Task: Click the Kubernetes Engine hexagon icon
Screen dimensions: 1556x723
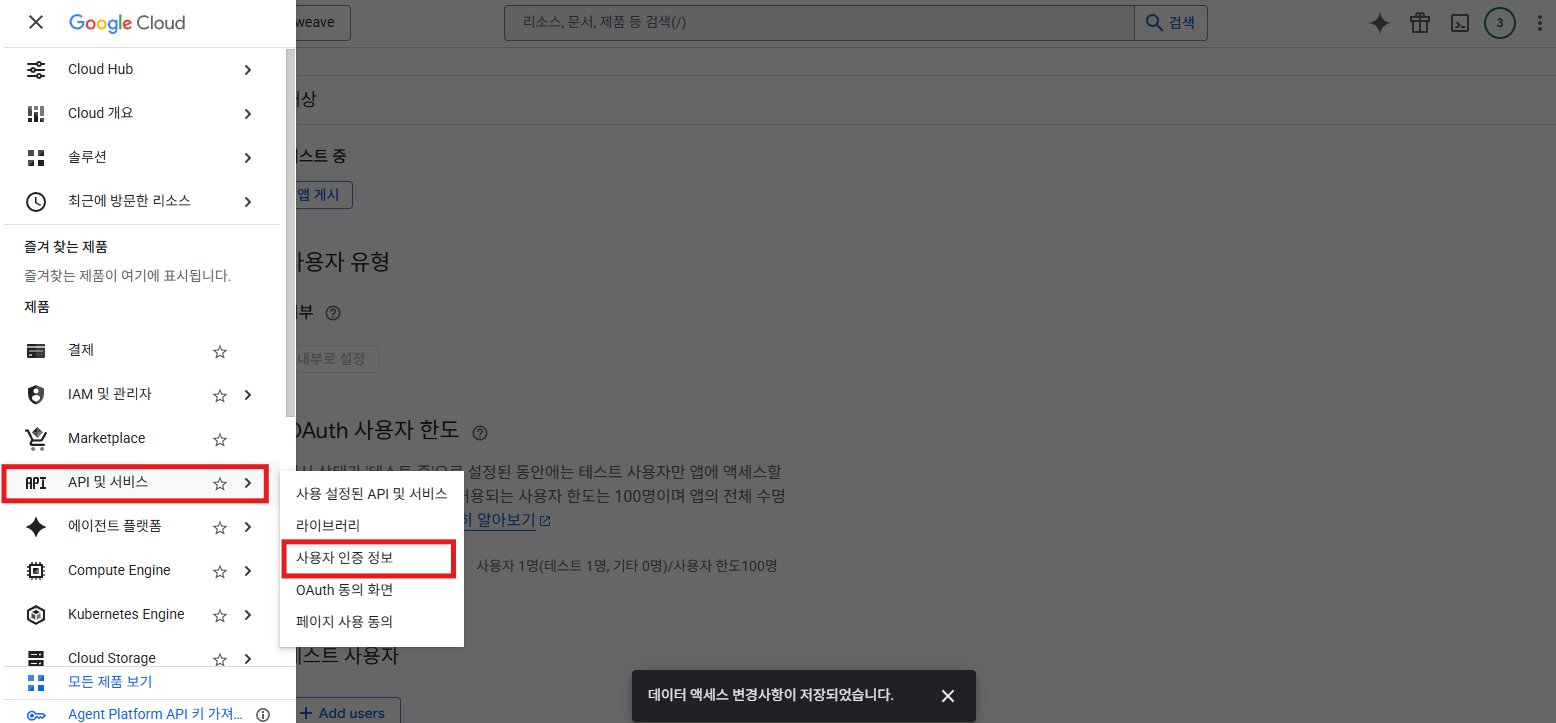Action: (x=36, y=615)
